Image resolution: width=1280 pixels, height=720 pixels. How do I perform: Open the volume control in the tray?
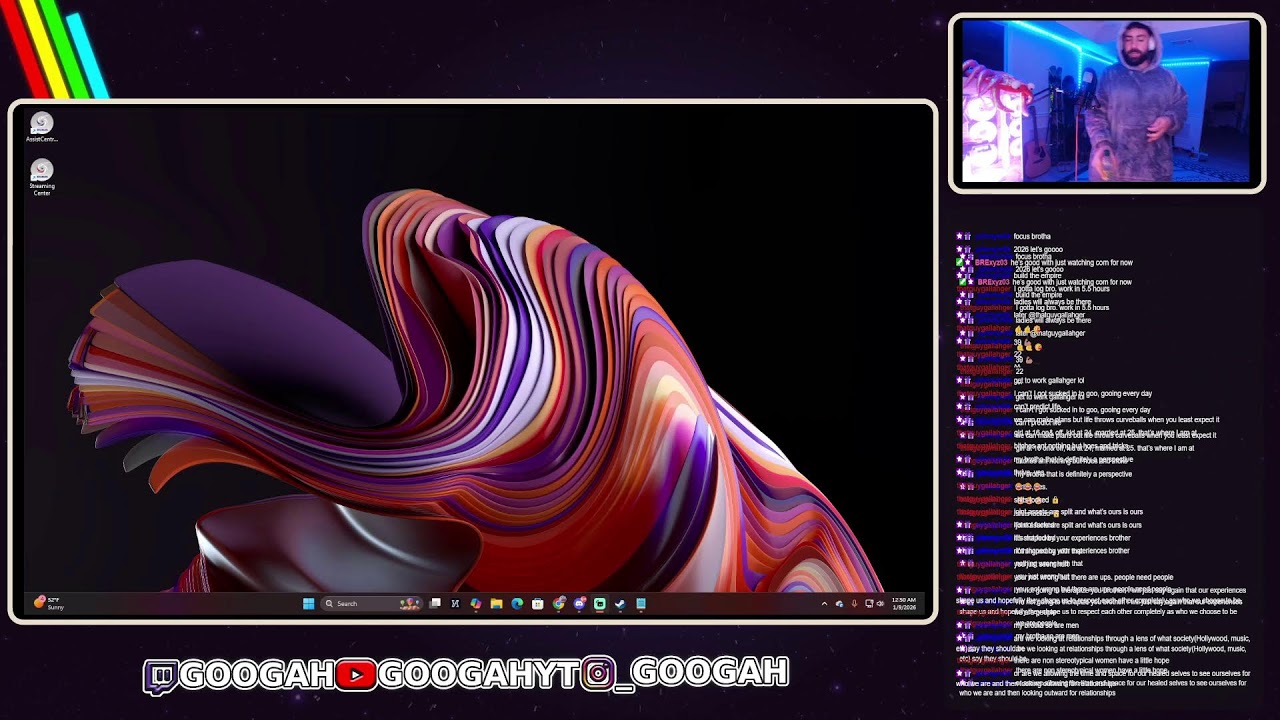tap(880, 604)
